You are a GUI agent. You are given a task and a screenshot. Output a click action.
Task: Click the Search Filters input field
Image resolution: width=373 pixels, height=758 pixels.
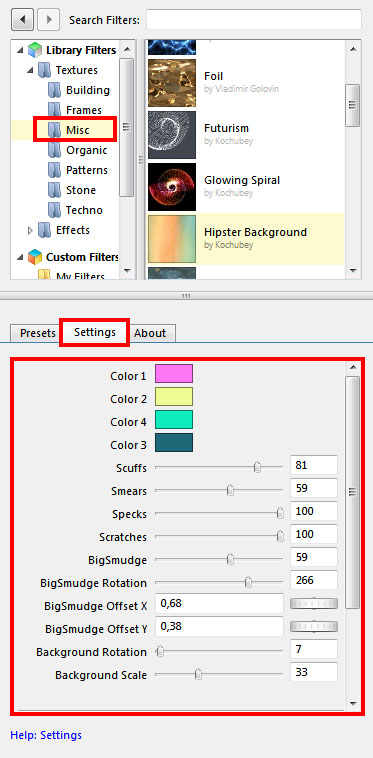pos(254,20)
